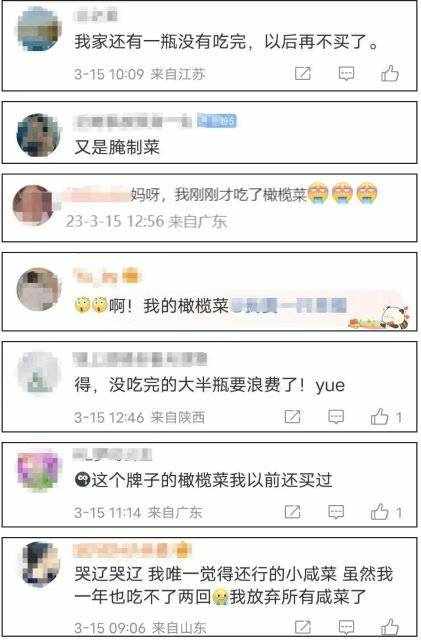Open blurred username above 得，没吃完 comment
The image size is (421, 640).
[x=140, y=359]
